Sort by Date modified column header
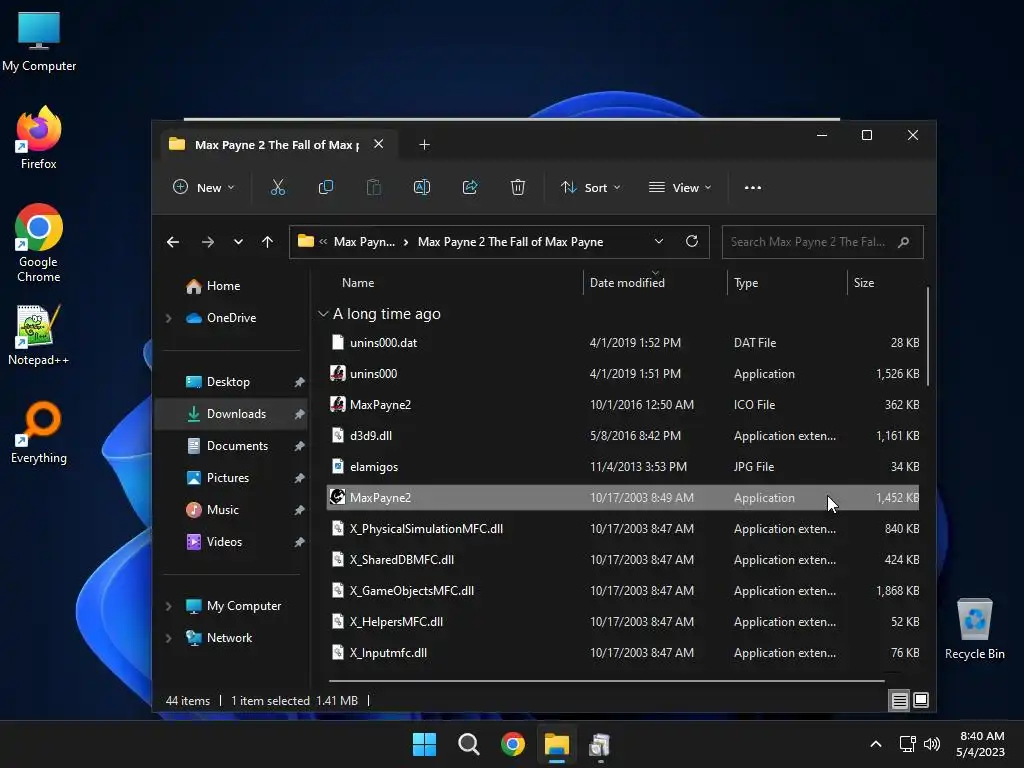The height and width of the screenshot is (768, 1024). click(627, 283)
